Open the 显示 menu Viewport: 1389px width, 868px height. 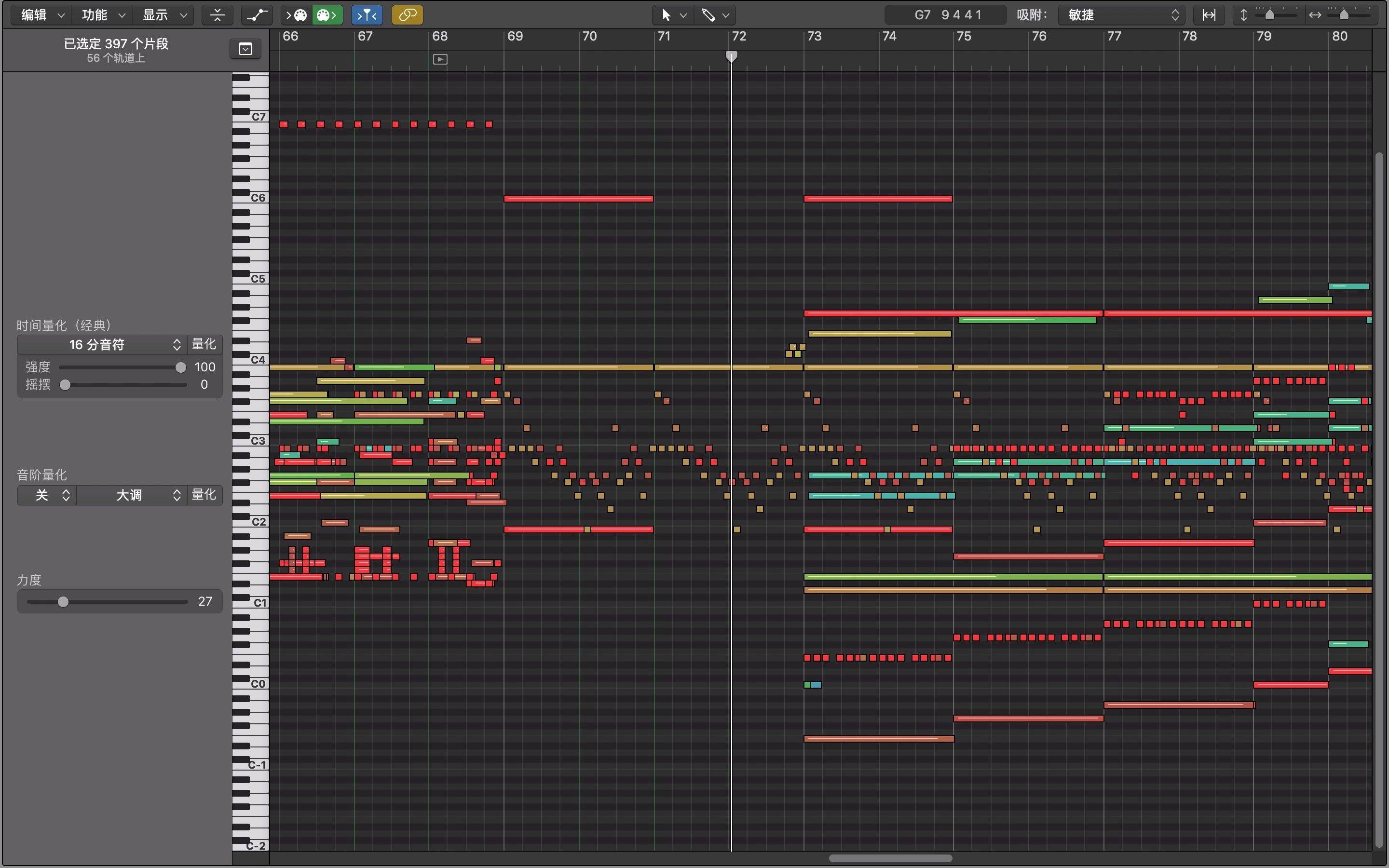point(163,15)
